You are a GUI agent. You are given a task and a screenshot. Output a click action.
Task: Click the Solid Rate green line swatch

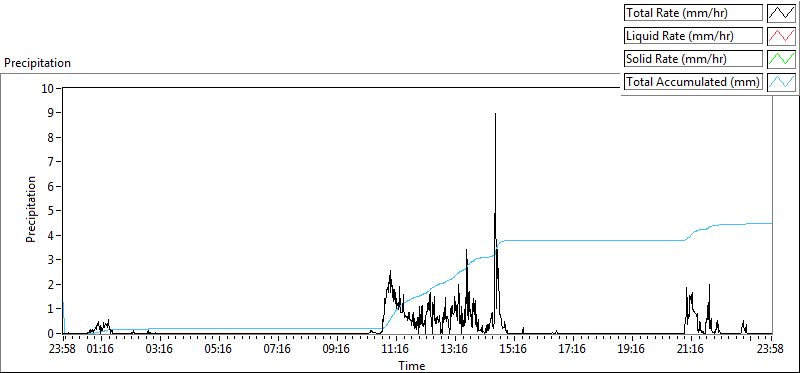[782, 59]
